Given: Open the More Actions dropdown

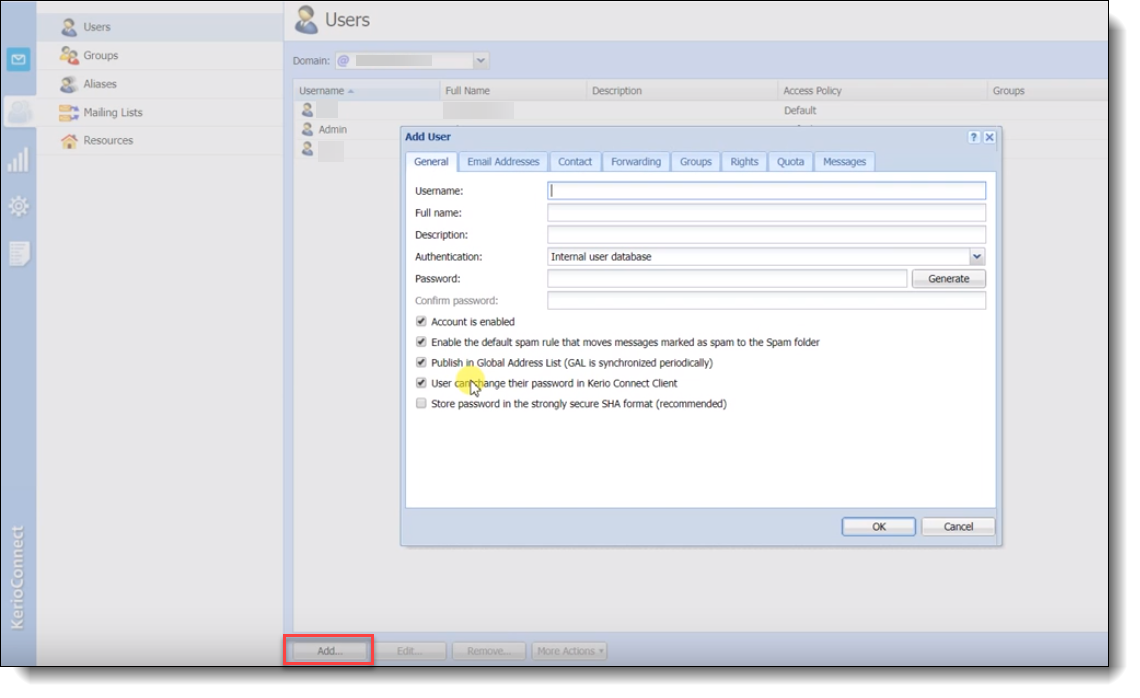Looking at the screenshot, I should [x=569, y=651].
